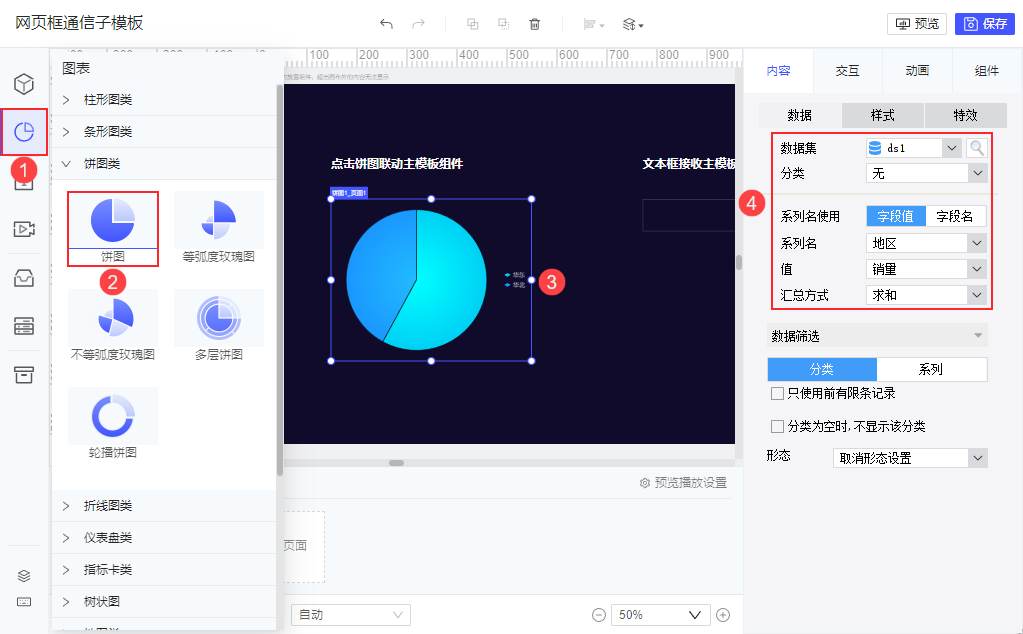Open the 形态 取消形态设置 dropdown
Viewport: 1023px width, 634px height.
[x=910, y=458]
